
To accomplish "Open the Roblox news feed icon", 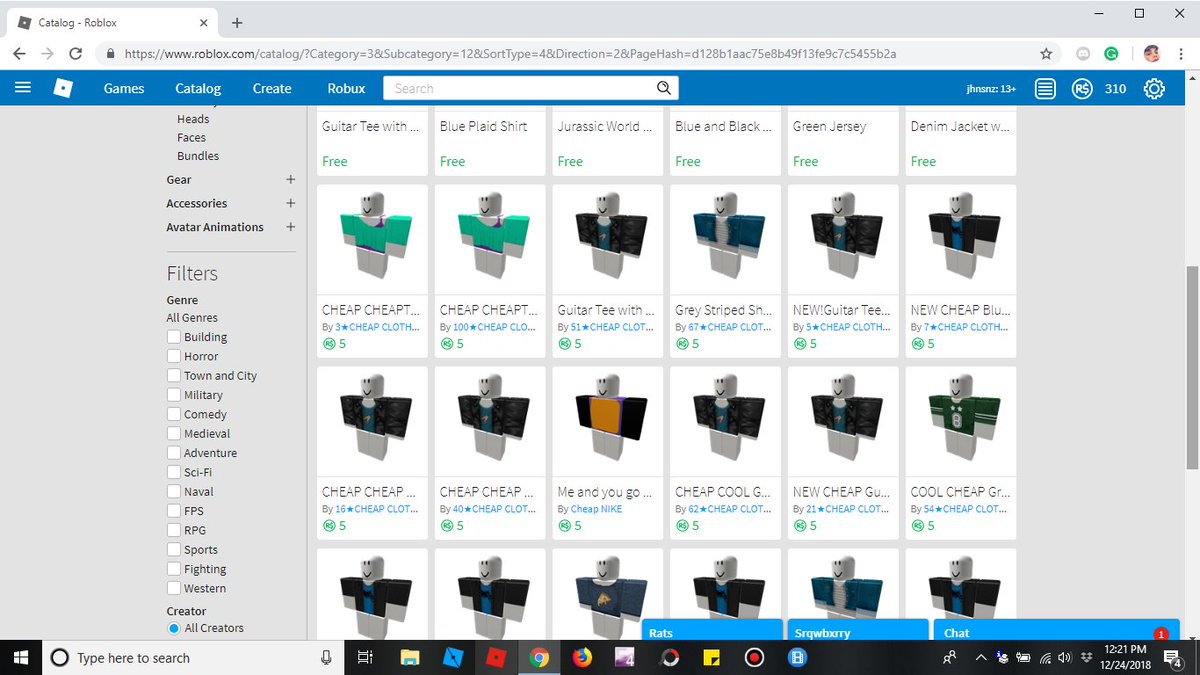I will (x=1045, y=88).
